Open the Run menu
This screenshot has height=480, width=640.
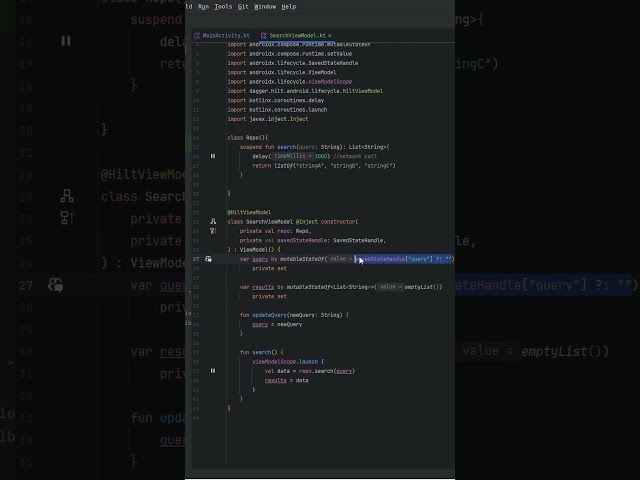point(203,7)
